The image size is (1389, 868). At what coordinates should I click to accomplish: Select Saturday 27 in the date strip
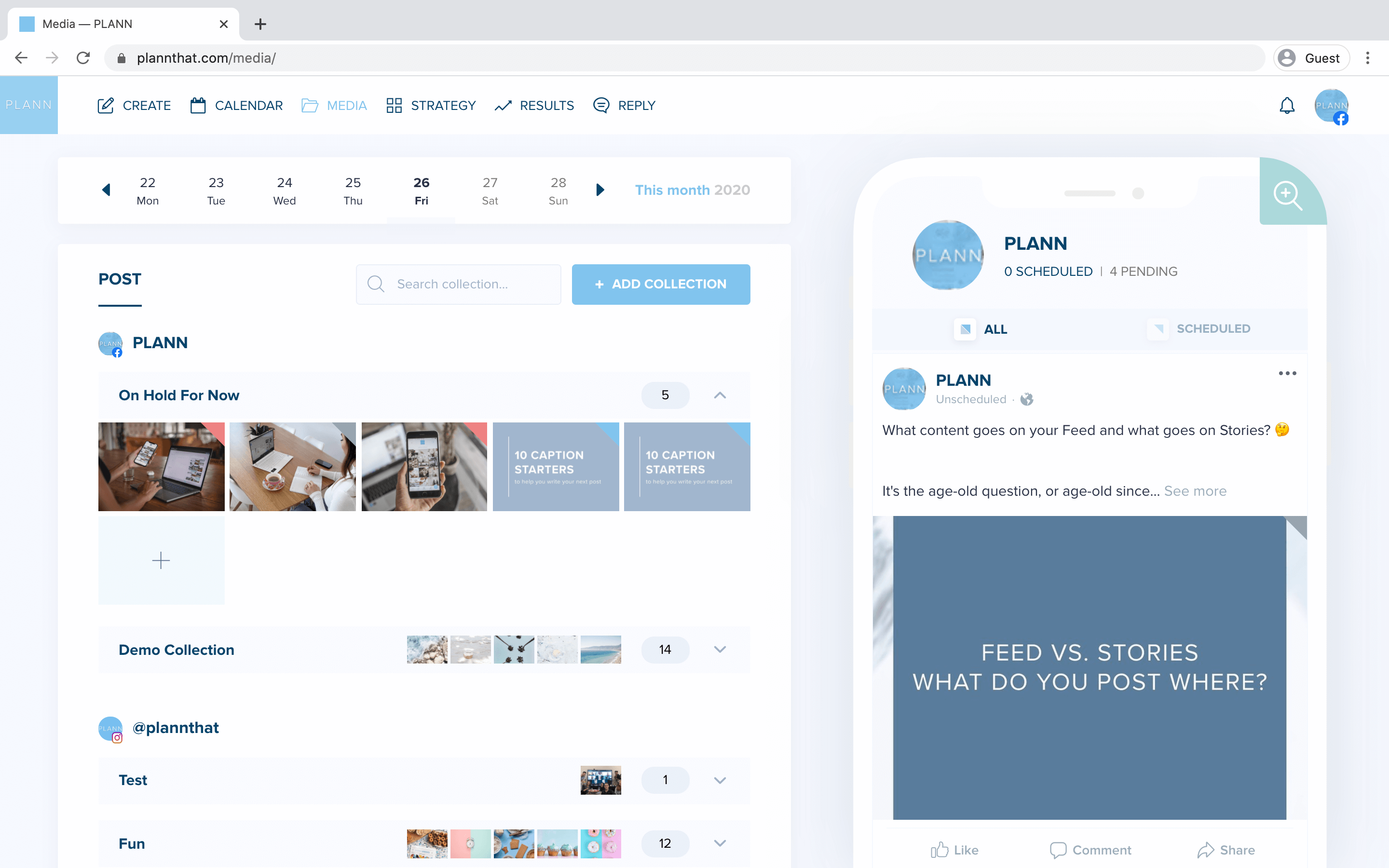pyautogui.click(x=490, y=190)
